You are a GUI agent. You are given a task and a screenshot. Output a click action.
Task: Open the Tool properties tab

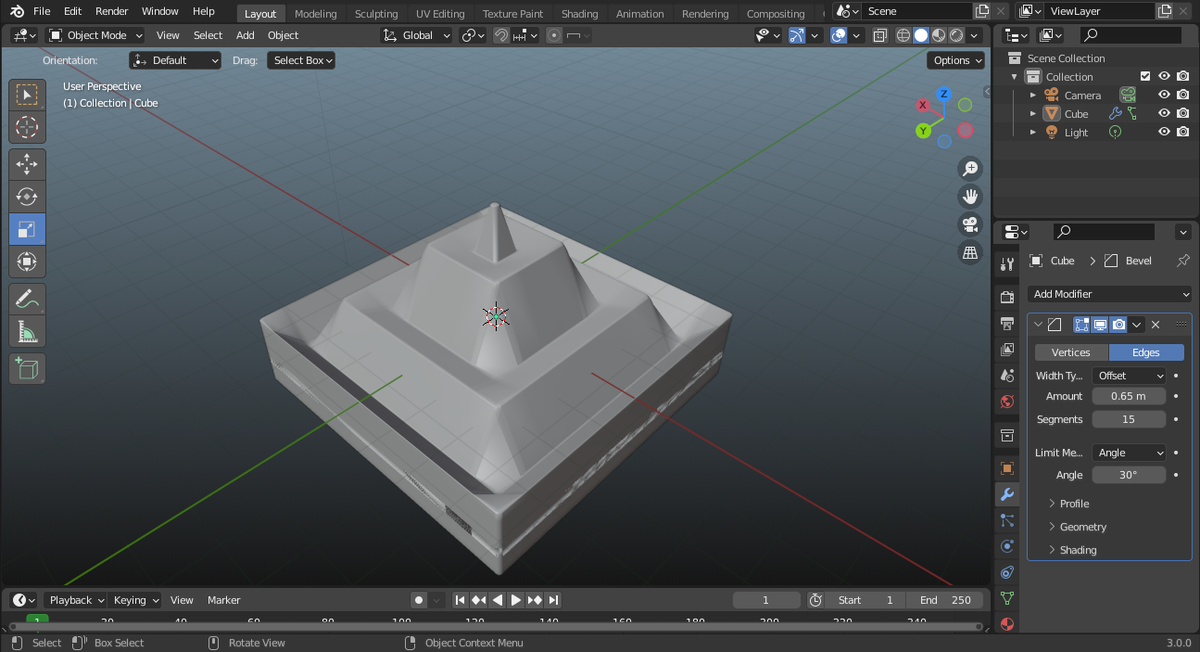[1007, 265]
